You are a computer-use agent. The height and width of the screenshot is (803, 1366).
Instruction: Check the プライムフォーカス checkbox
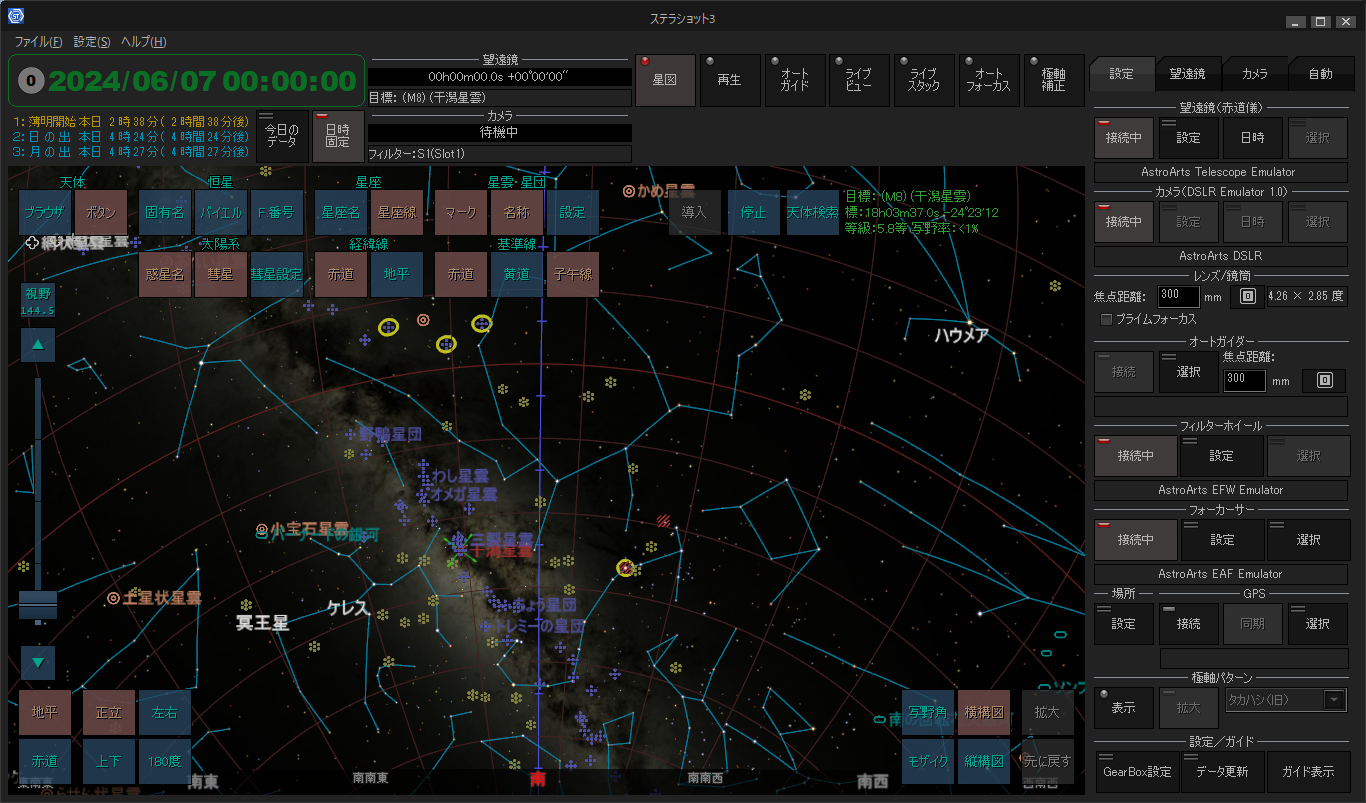pos(1106,319)
